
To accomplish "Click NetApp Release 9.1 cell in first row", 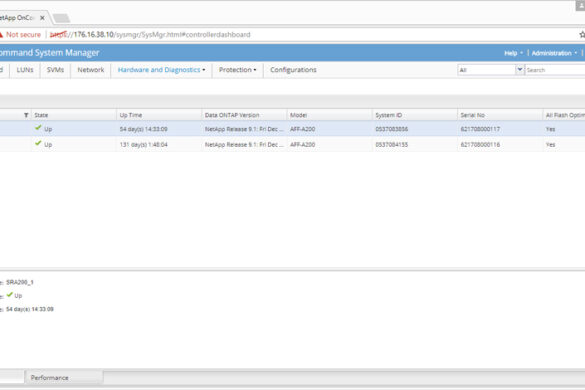I will click(x=244, y=129).
